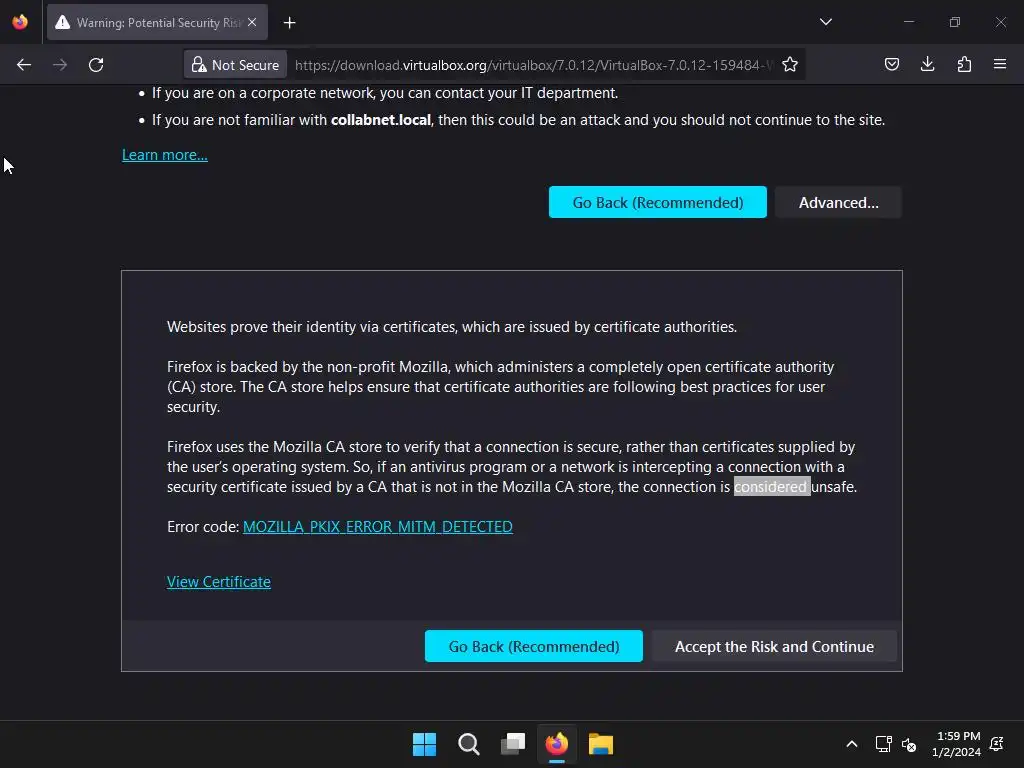Open the clock showing 1:59 PM

point(957,744)
